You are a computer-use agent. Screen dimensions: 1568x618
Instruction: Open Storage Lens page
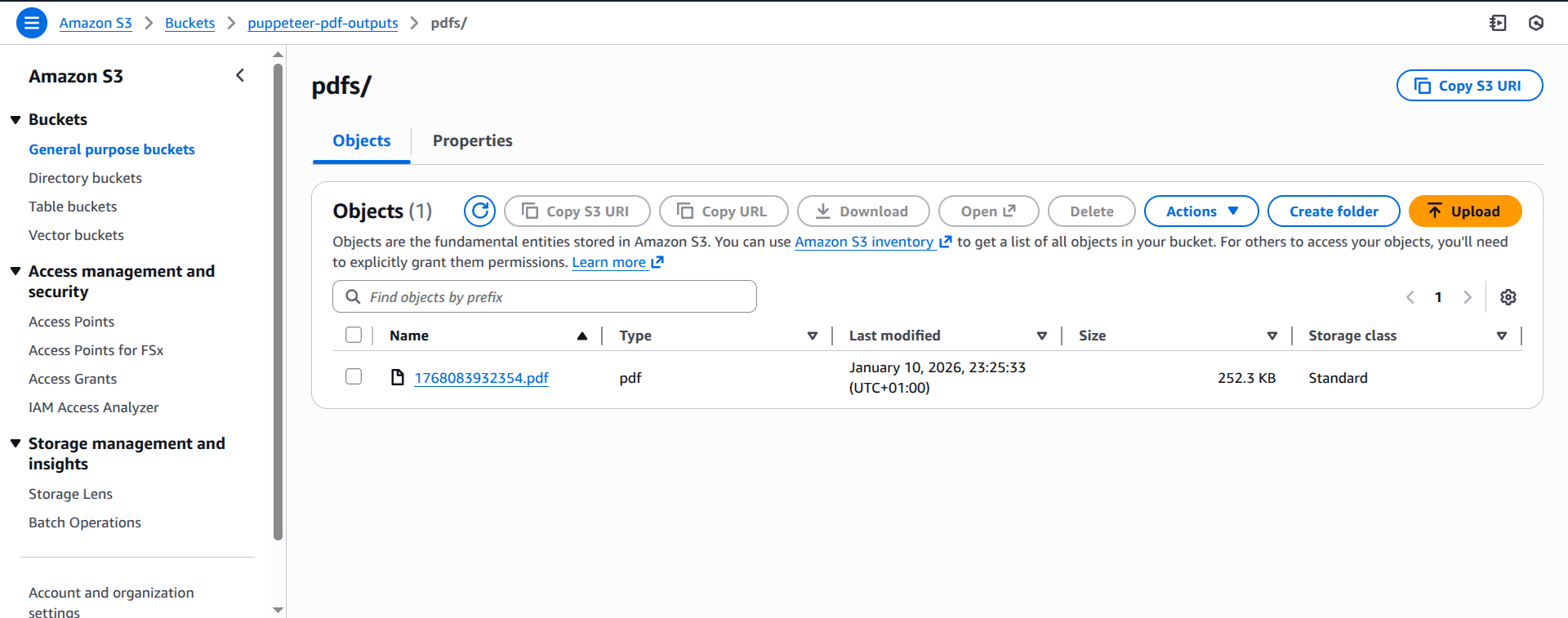(70, 494)
